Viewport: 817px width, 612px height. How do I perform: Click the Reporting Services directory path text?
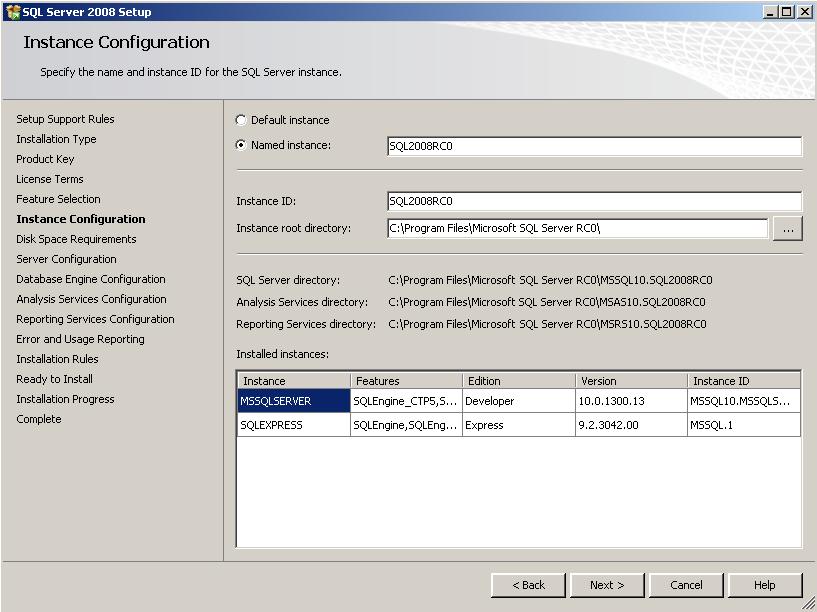(x=547, y=324)
